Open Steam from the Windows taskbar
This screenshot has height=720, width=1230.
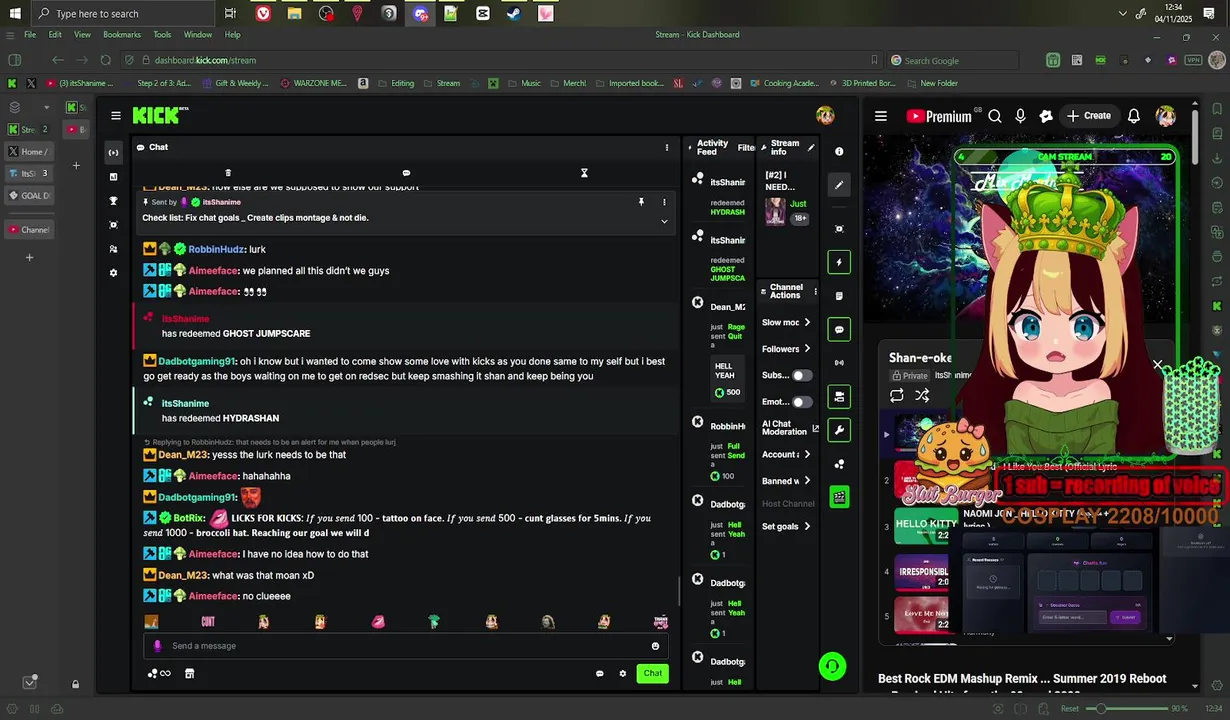(x=514, y=14)
